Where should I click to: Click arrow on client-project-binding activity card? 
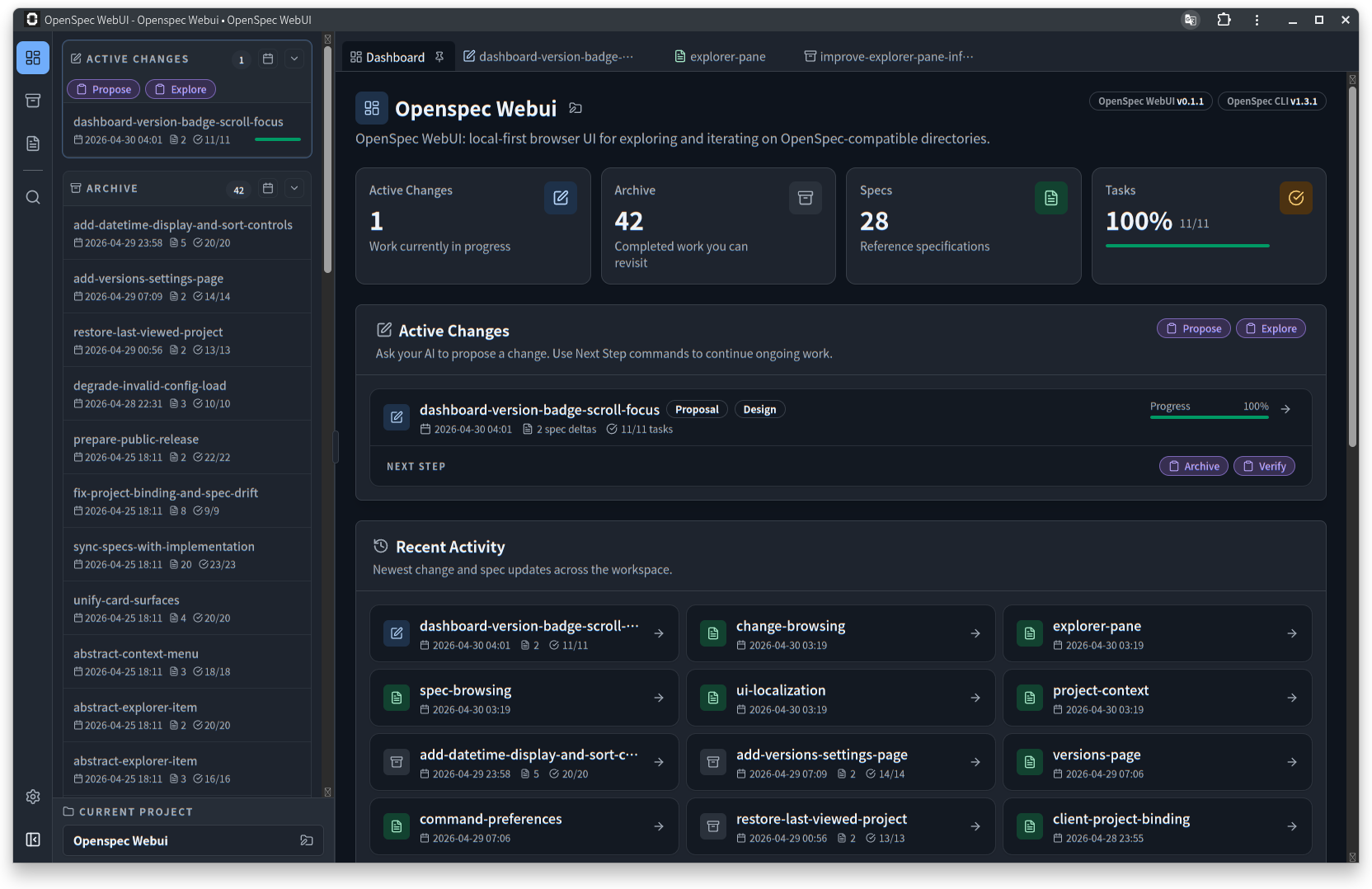1292,826
